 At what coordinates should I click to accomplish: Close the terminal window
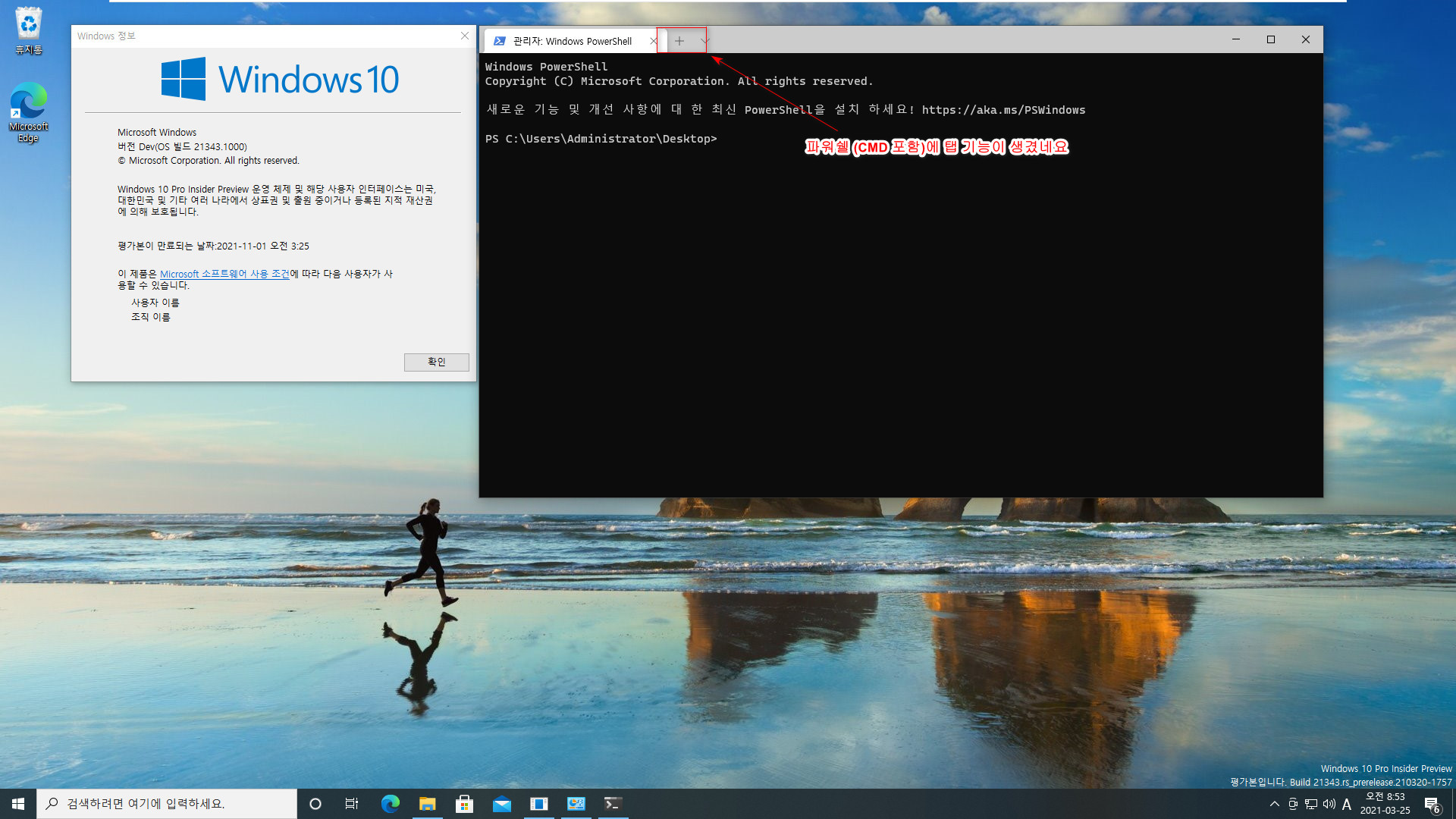click(1306, 39)
